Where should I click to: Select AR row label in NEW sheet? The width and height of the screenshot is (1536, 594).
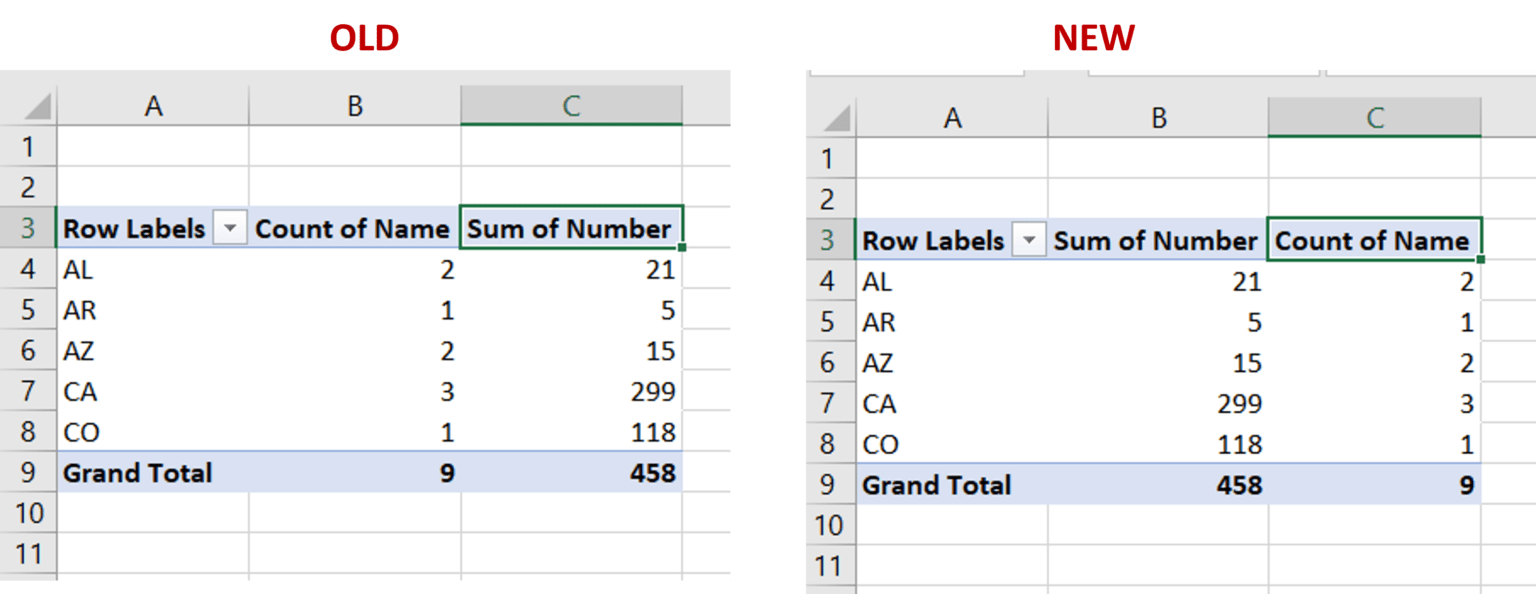879,323
